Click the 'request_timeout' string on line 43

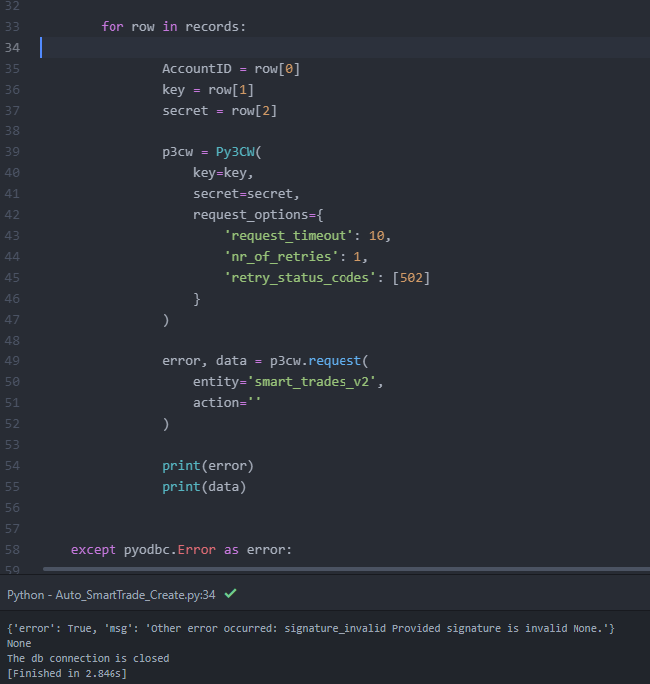click(x=288, y=236)
